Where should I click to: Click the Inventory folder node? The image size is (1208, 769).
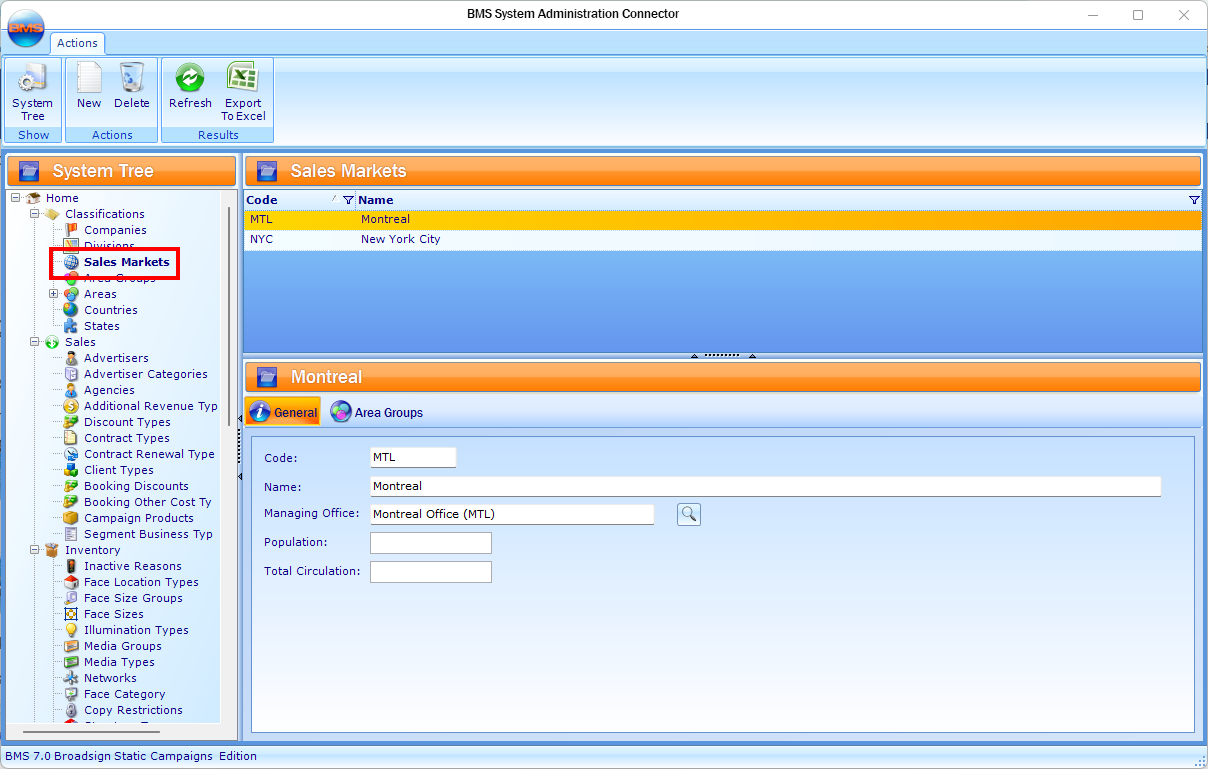pyautogui.click(x=92, y=550)
